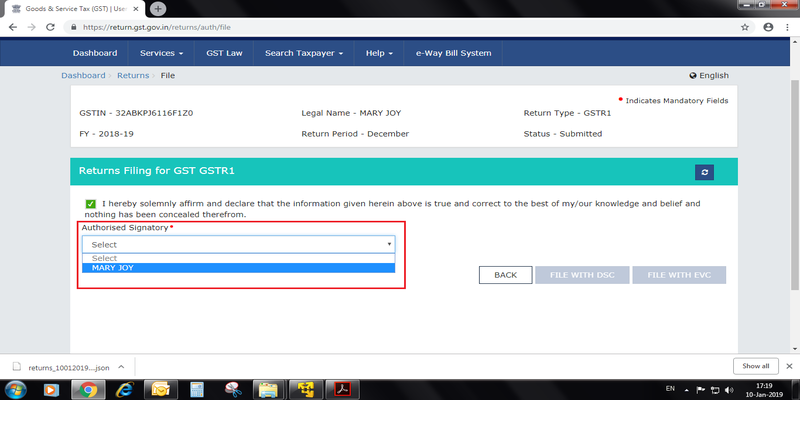
Task: Launch Internet Explorer from the taskbar
Action: tap(125, 389)
